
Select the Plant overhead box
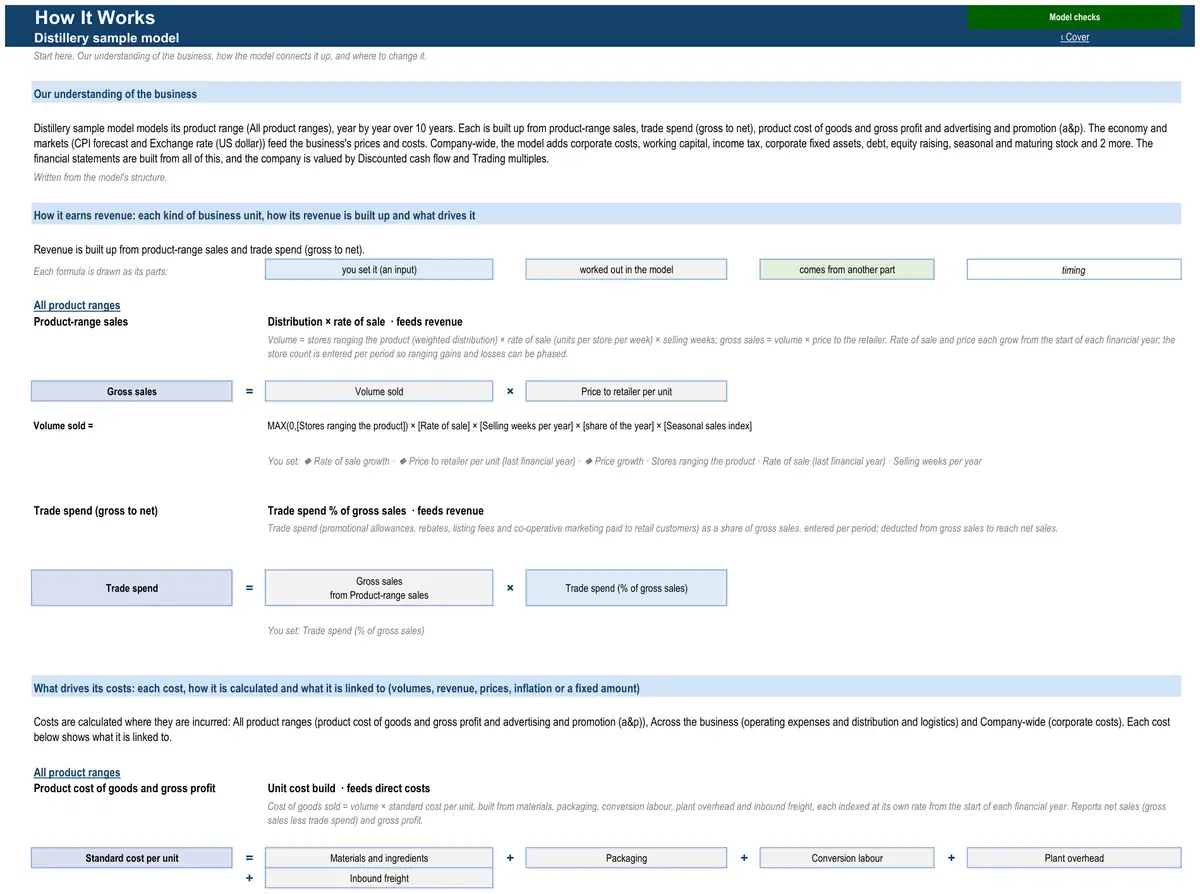(x=1074, y=858)
